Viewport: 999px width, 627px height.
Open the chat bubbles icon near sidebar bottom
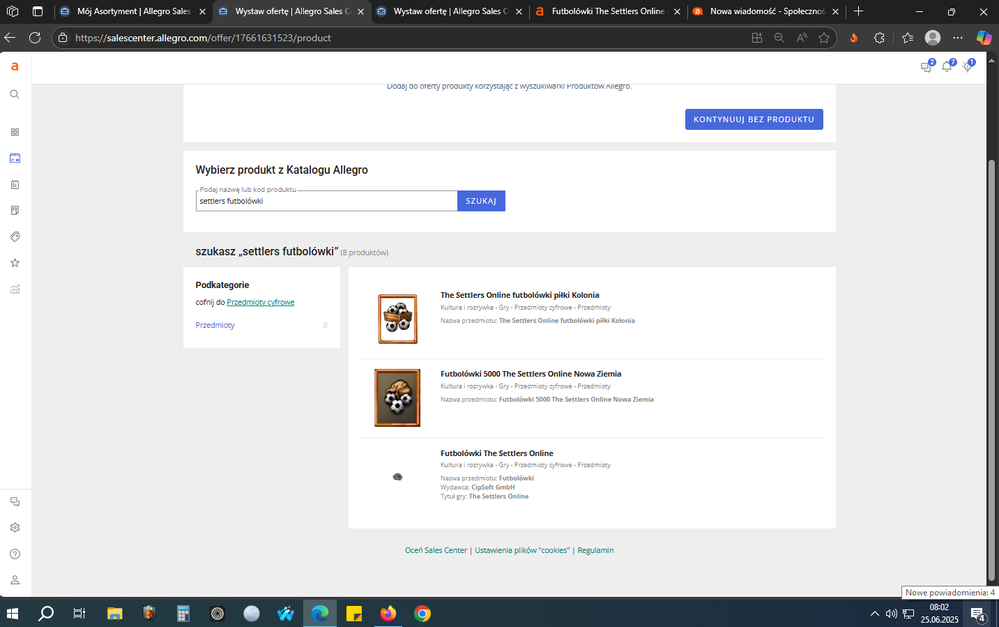pyautogui.click(x=15, y=501)
